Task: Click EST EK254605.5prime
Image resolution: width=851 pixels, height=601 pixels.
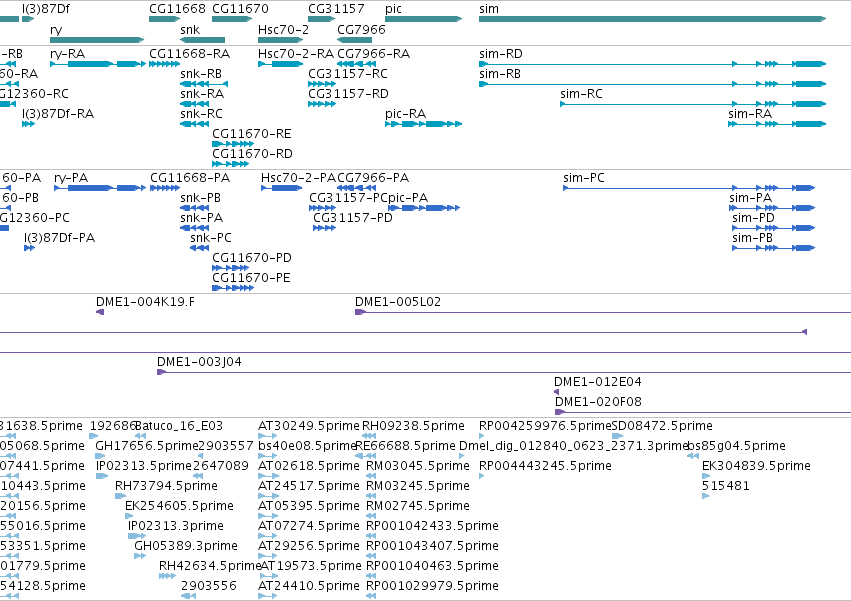Action: [127, 516]
